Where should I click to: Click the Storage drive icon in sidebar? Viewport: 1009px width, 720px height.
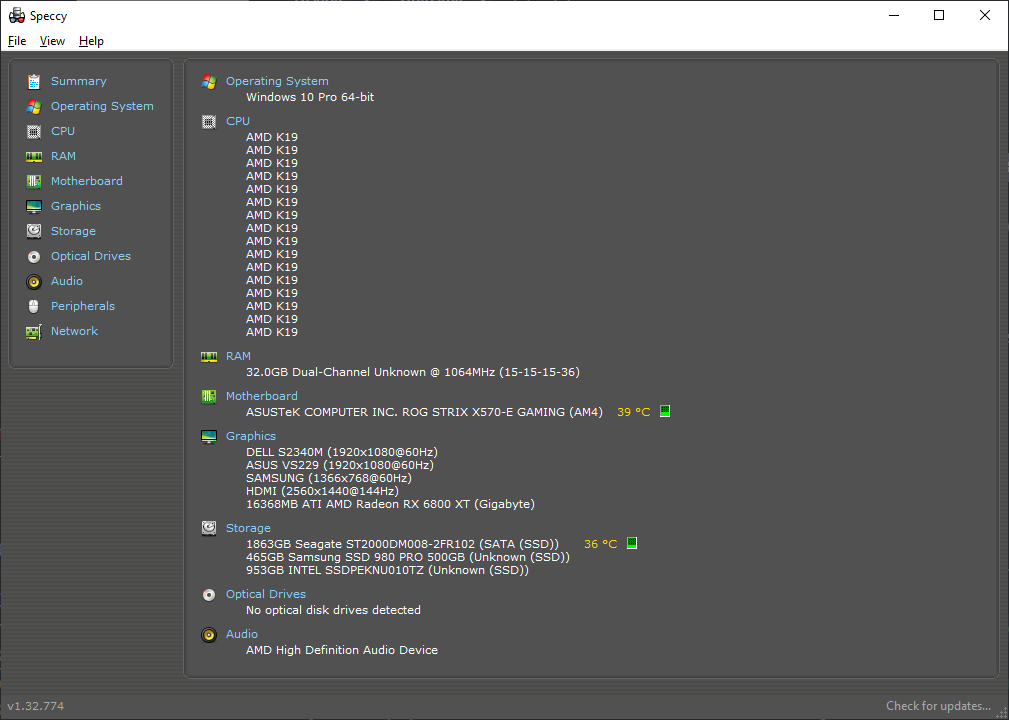(34, 231)
